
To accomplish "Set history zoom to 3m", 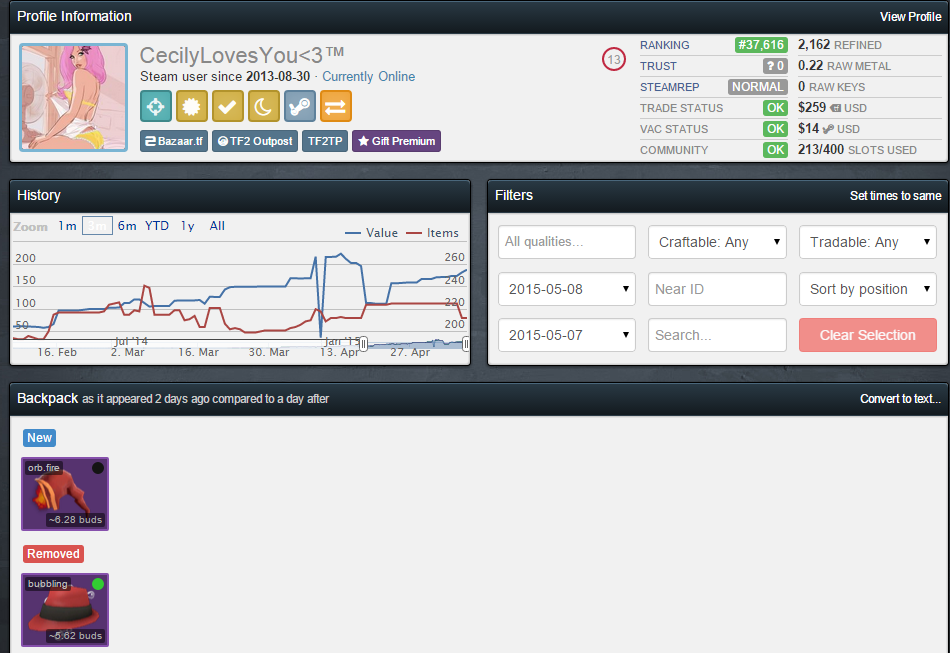I will pyautogui.click(x=97, y=226).
